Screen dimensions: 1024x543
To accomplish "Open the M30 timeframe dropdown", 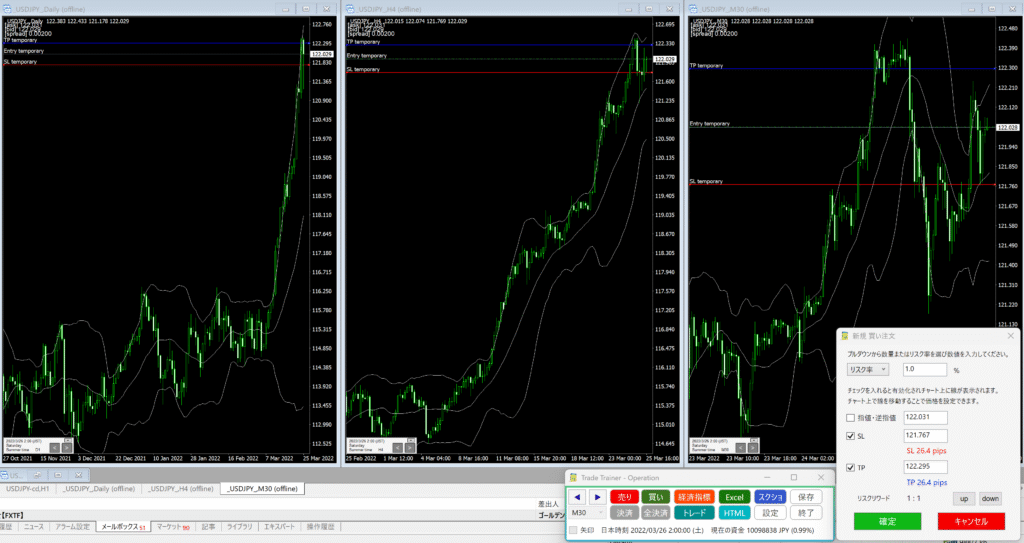I will coord(587,513).
